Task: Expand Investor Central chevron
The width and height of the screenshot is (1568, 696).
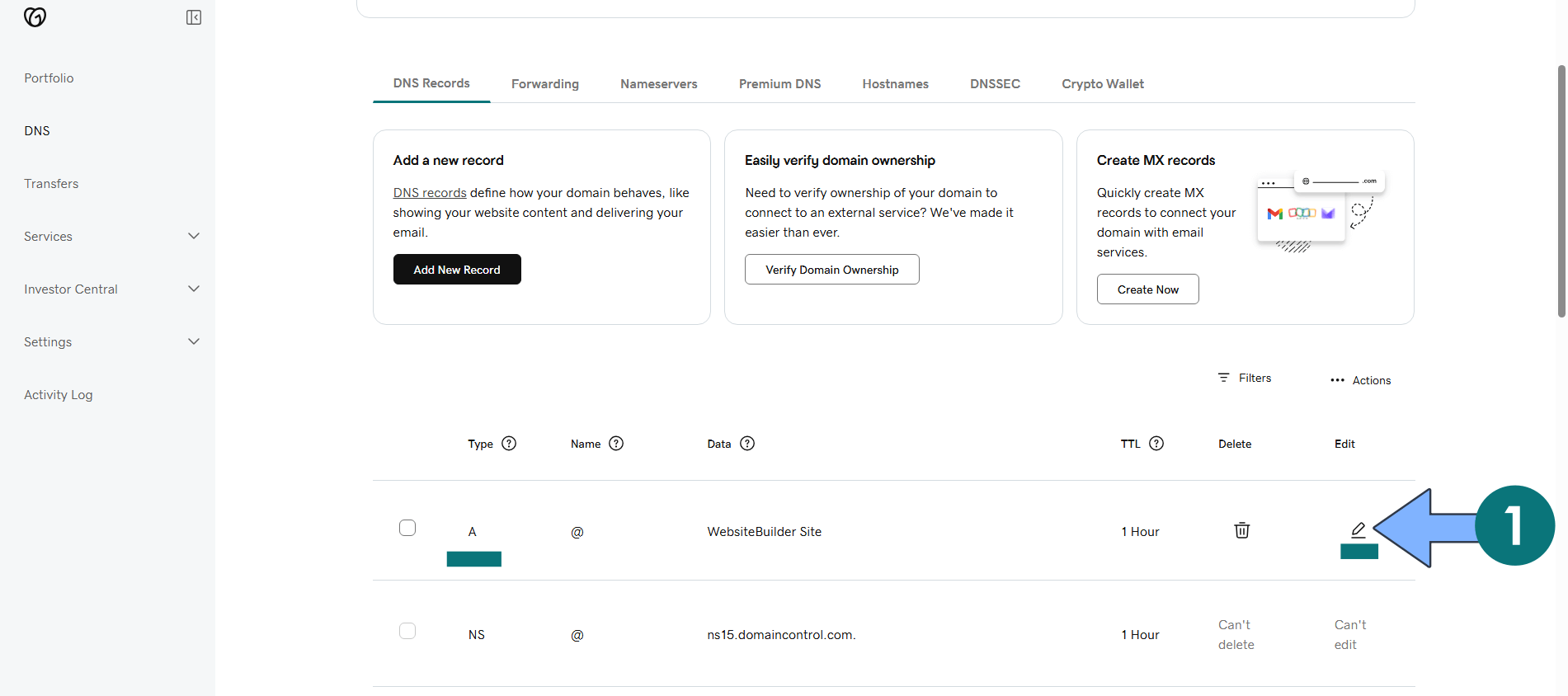Action: pos(194,289)
